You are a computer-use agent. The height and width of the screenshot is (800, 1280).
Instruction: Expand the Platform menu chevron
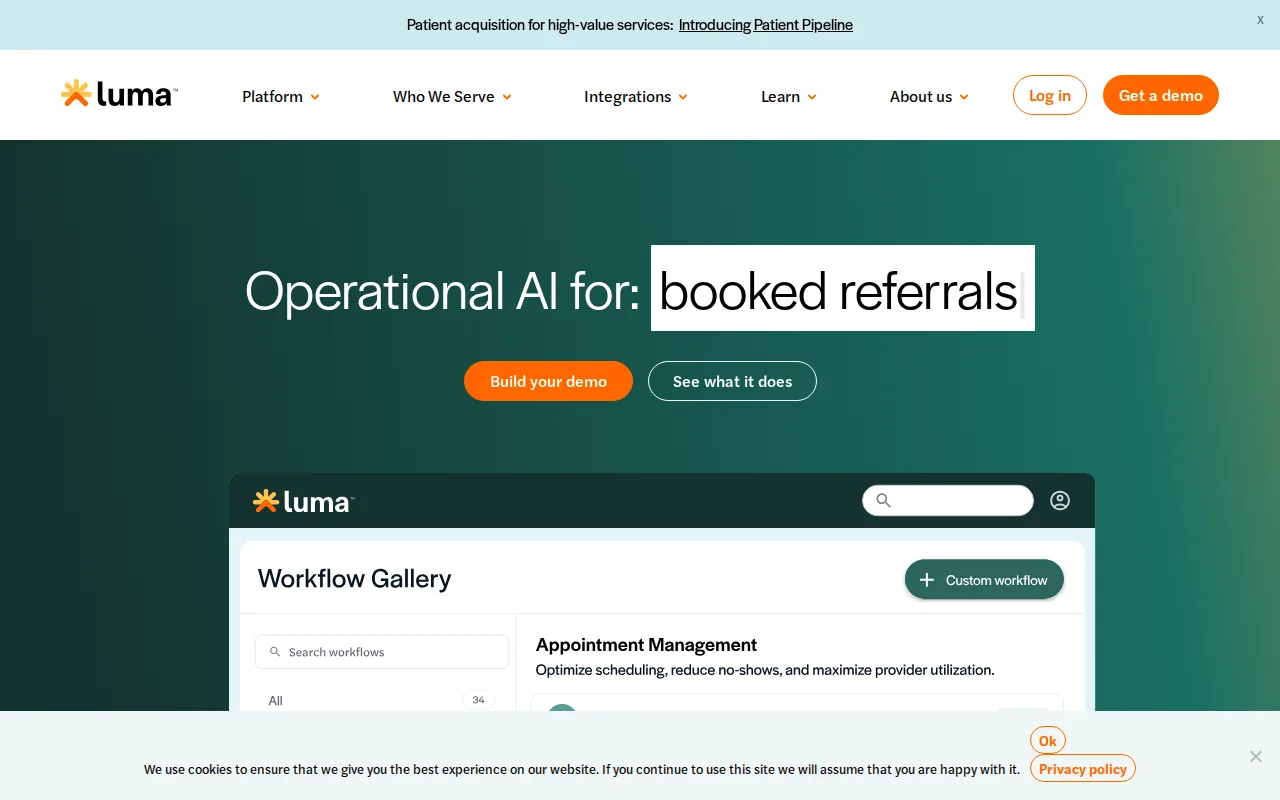[x=315, y=97]
